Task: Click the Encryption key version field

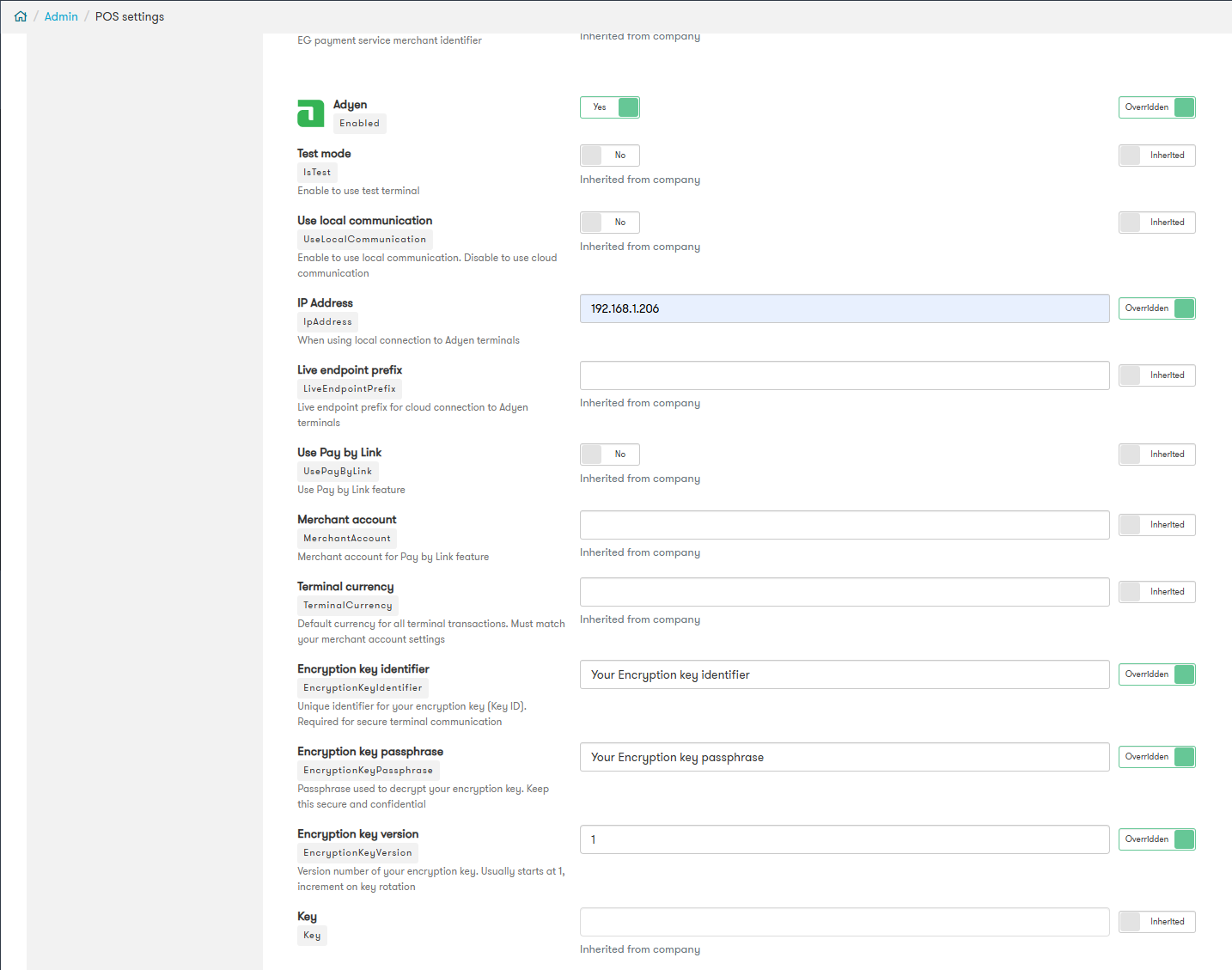Action: 845,839
